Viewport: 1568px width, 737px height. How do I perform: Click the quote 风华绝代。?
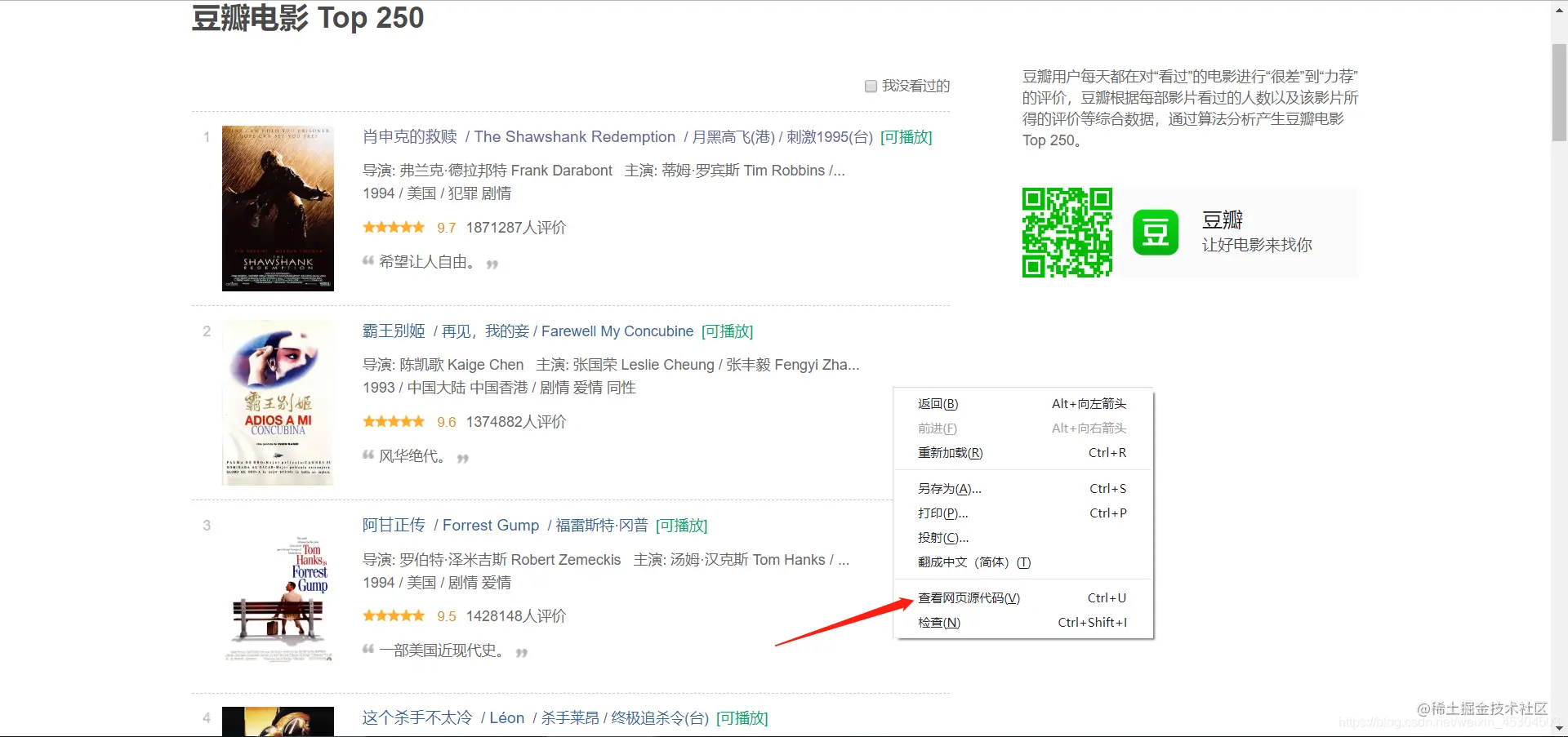click(x=412, y=456)
